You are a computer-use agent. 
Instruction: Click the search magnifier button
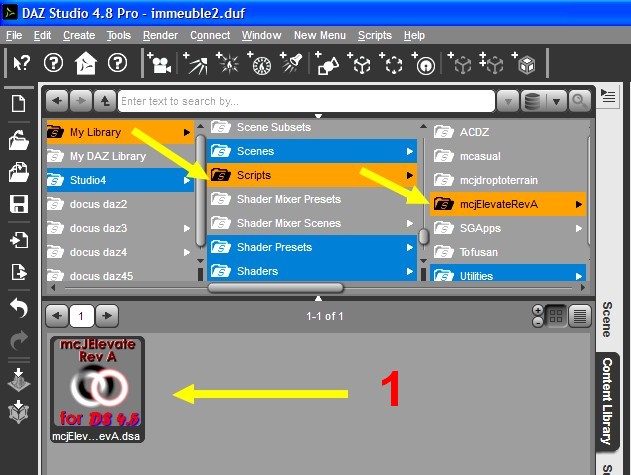click(579, 101)
